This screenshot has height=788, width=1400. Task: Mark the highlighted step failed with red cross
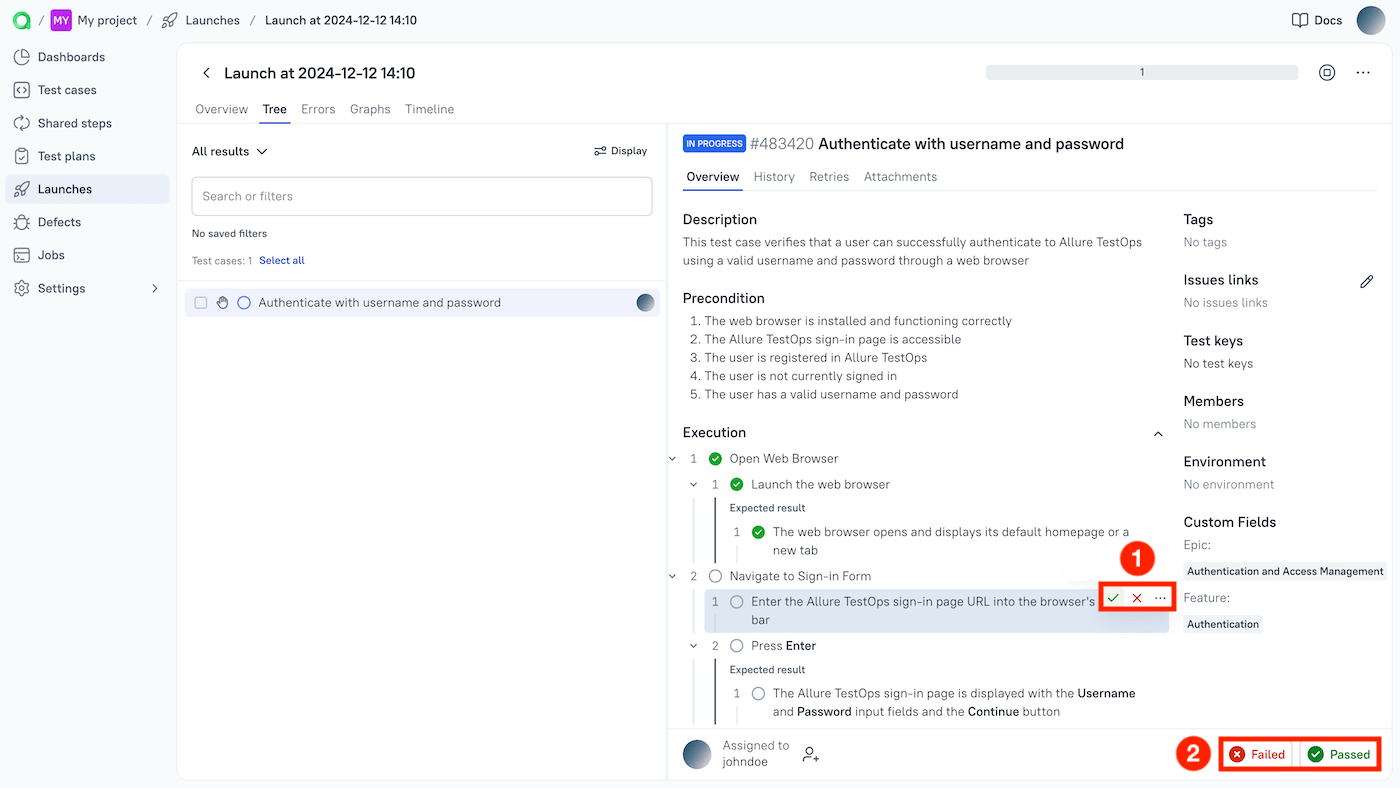1137,598
